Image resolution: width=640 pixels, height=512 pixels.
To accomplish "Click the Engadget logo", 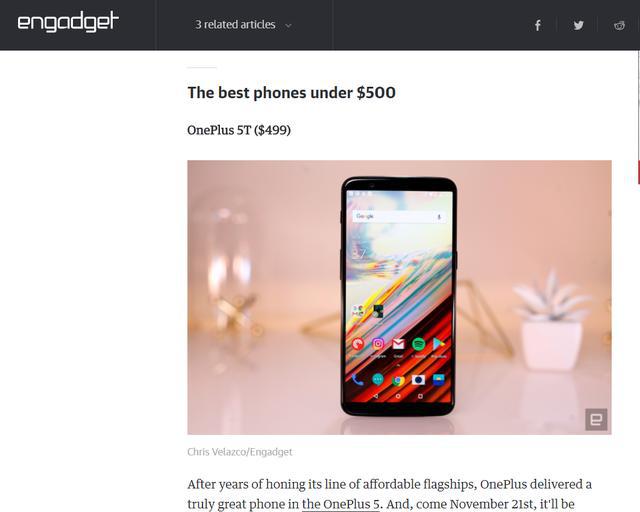I will pyautogui.click(x=68, y=22).
